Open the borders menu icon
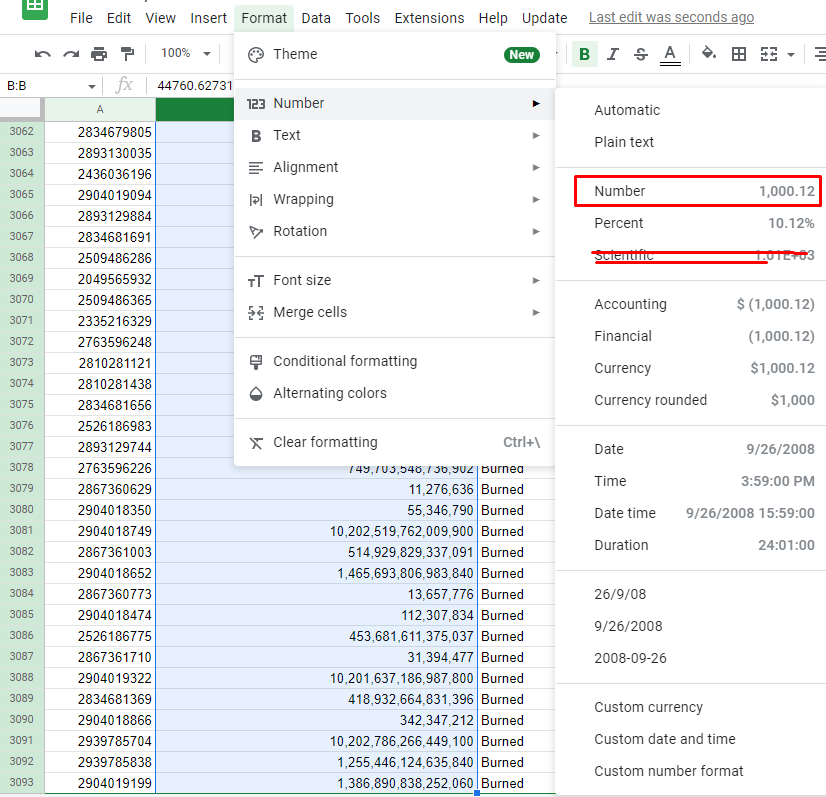 tap(738, 54)
